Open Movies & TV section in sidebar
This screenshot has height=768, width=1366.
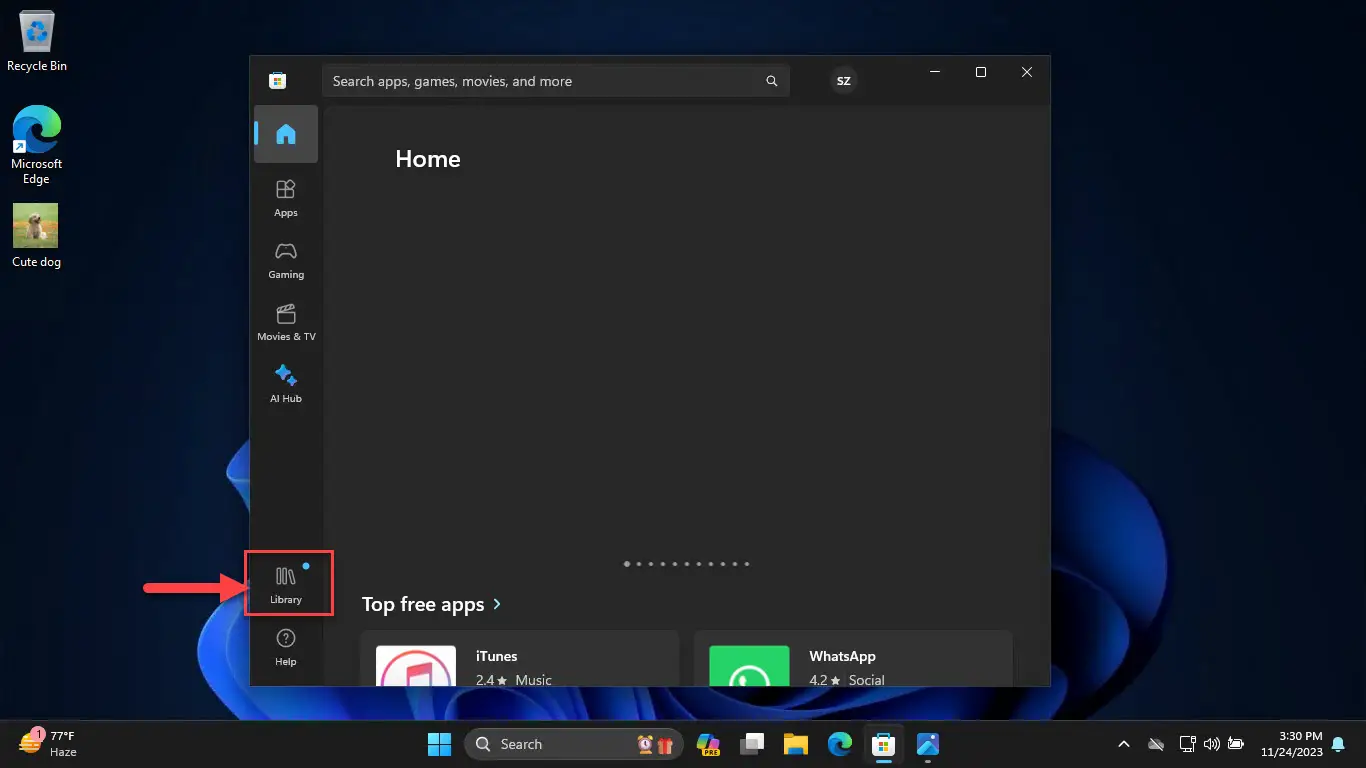point(286,321)
